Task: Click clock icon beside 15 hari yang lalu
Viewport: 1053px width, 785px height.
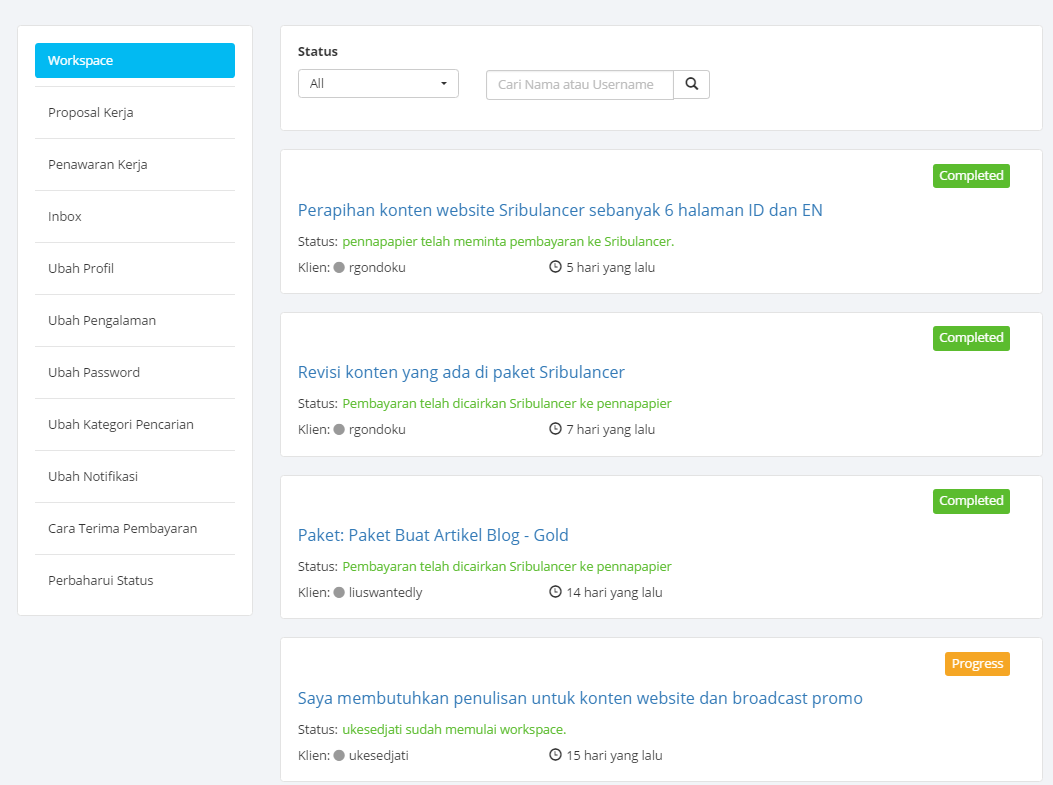Action: click(x=555, y=755)
